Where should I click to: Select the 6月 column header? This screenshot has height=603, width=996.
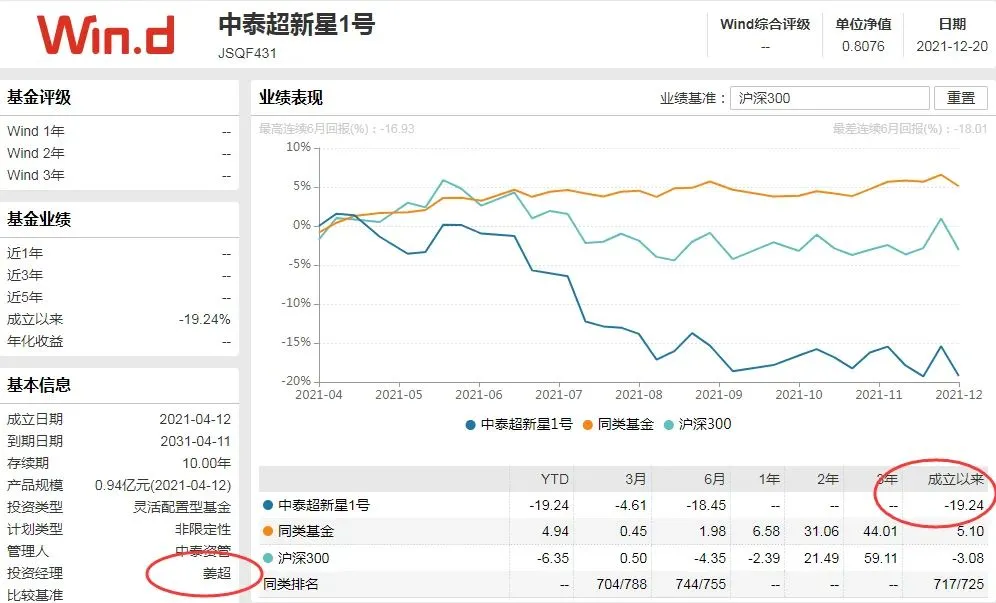[714, 479]
